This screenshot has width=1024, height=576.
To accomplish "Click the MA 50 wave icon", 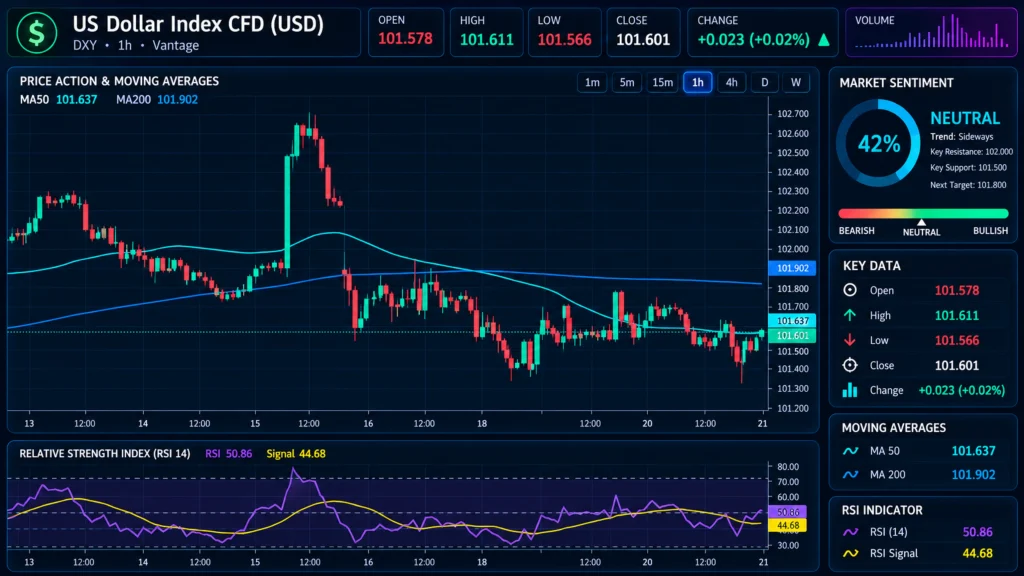I will click(x=850, y=451).
